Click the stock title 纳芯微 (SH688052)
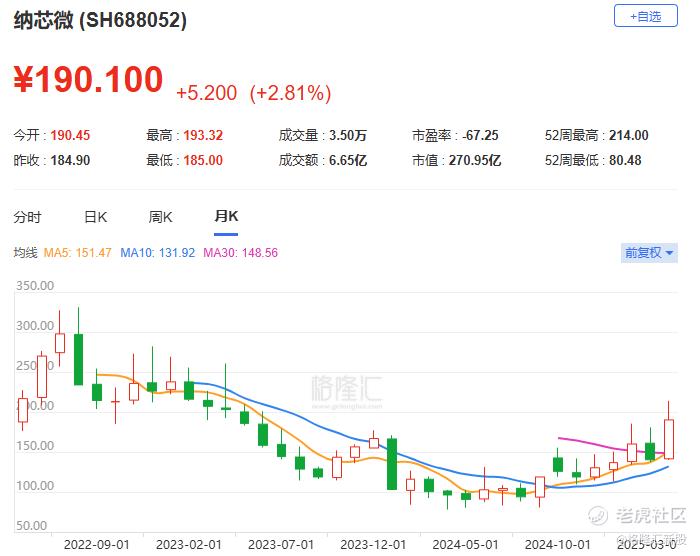The image size is (700, 556). (x=100, y=20)
